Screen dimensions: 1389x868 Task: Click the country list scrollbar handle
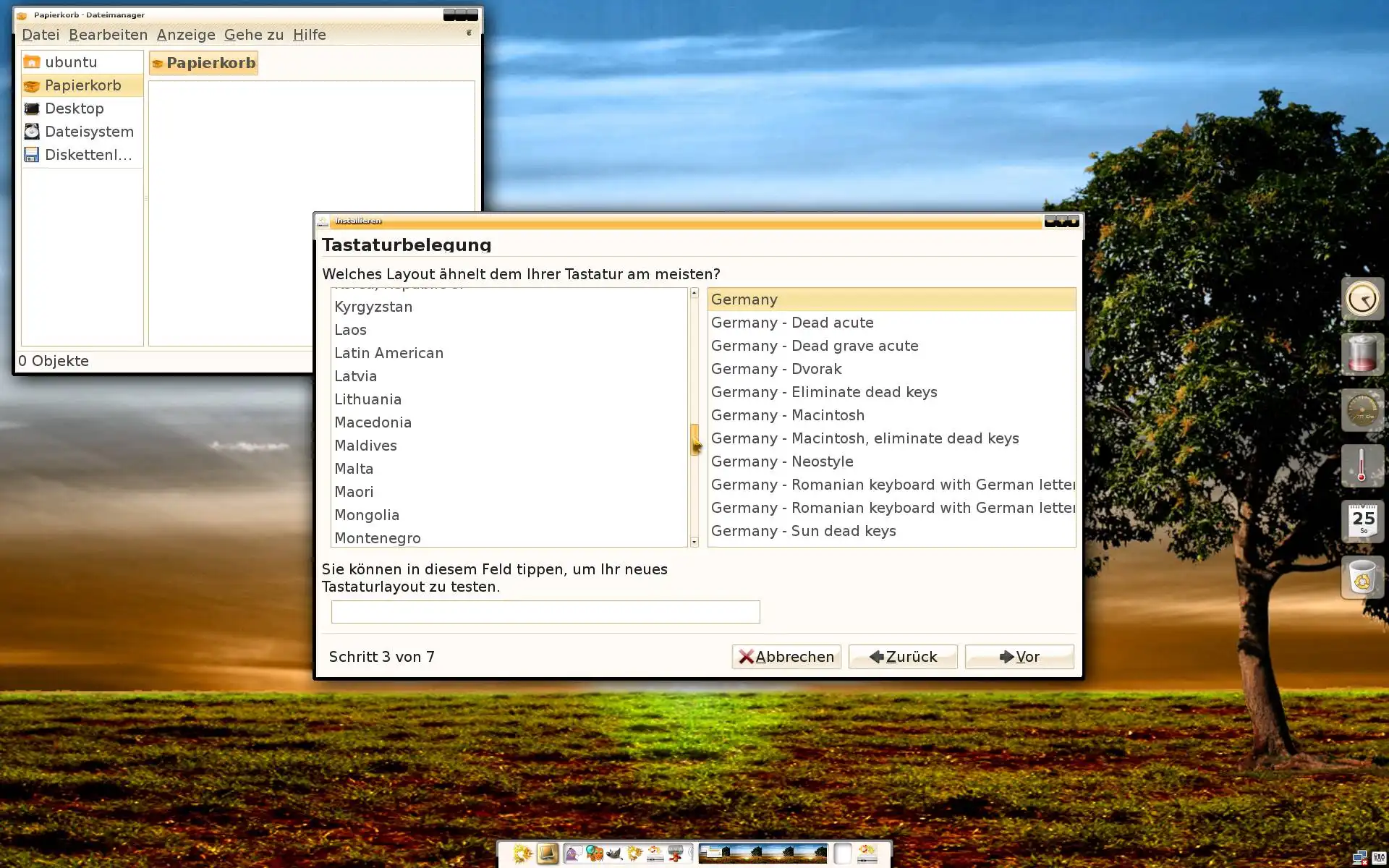pos(694,439)
